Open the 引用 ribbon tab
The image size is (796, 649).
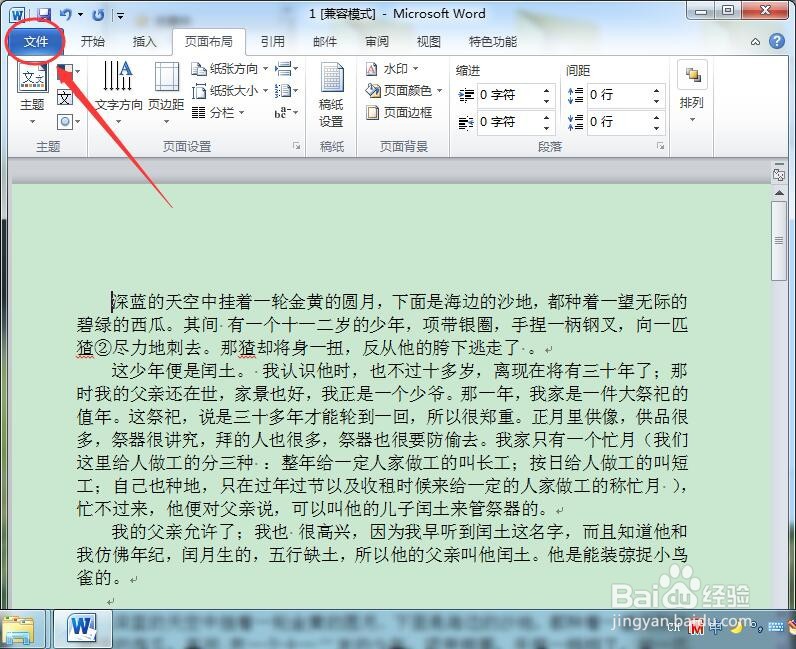[x=273, y=41]
